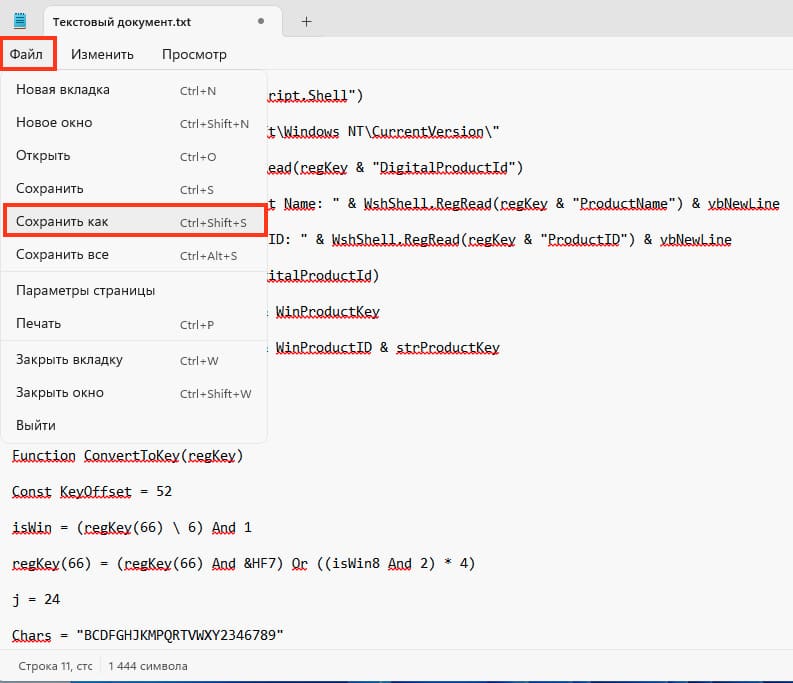Image resolution: width=793 pixels, height=683 pixels.
Task: Open the Файл menu
Action: [27, 54]
